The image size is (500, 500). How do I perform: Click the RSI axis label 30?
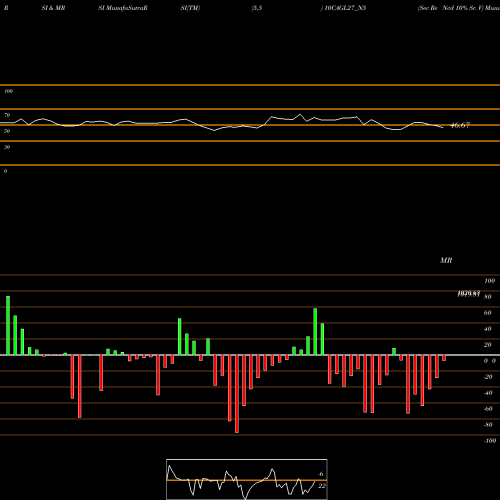pyautogui.click(x=7, y=147)
